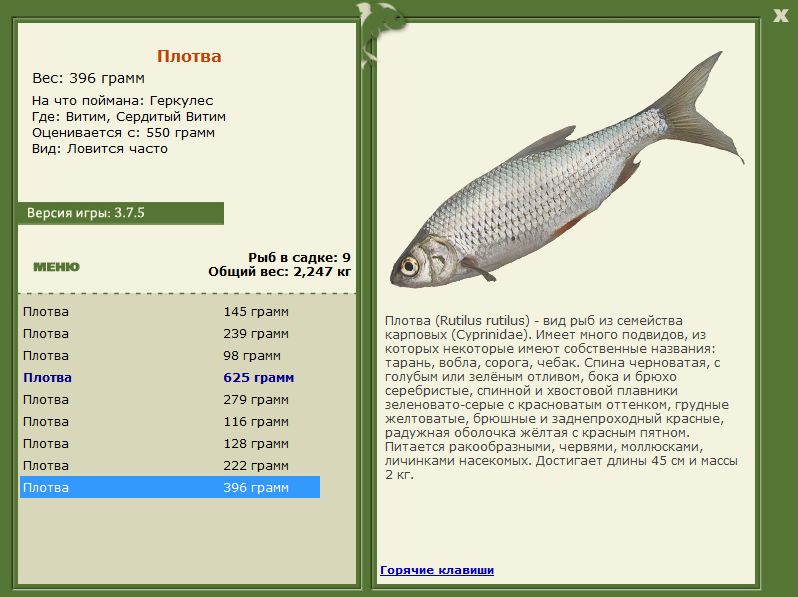
Task: Click the Плотва heading title
Action: coord(189,56)
